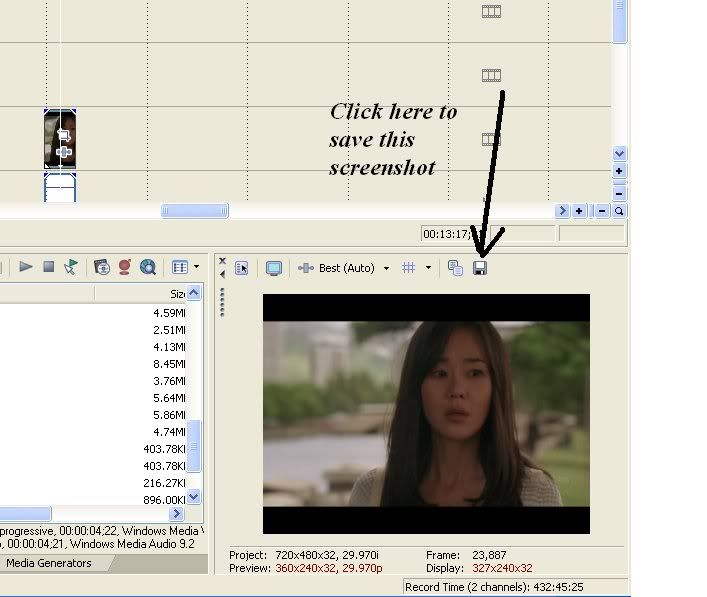Open Capture Video tool
Image resolution: width=707 pixels, height=597 pixels.
102,267
